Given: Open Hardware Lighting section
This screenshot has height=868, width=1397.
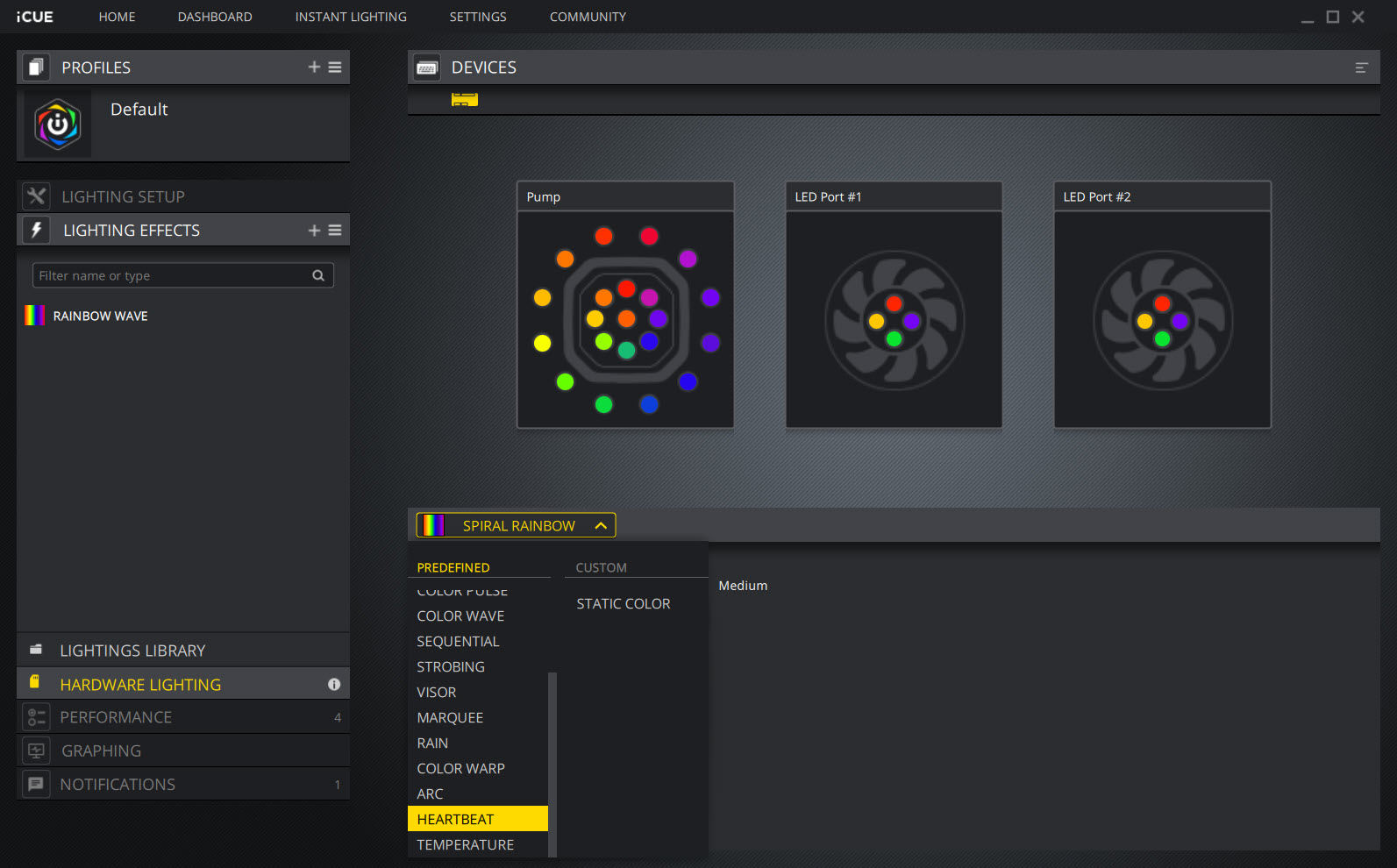Looking at the screenshot, I should pos(183,684).
